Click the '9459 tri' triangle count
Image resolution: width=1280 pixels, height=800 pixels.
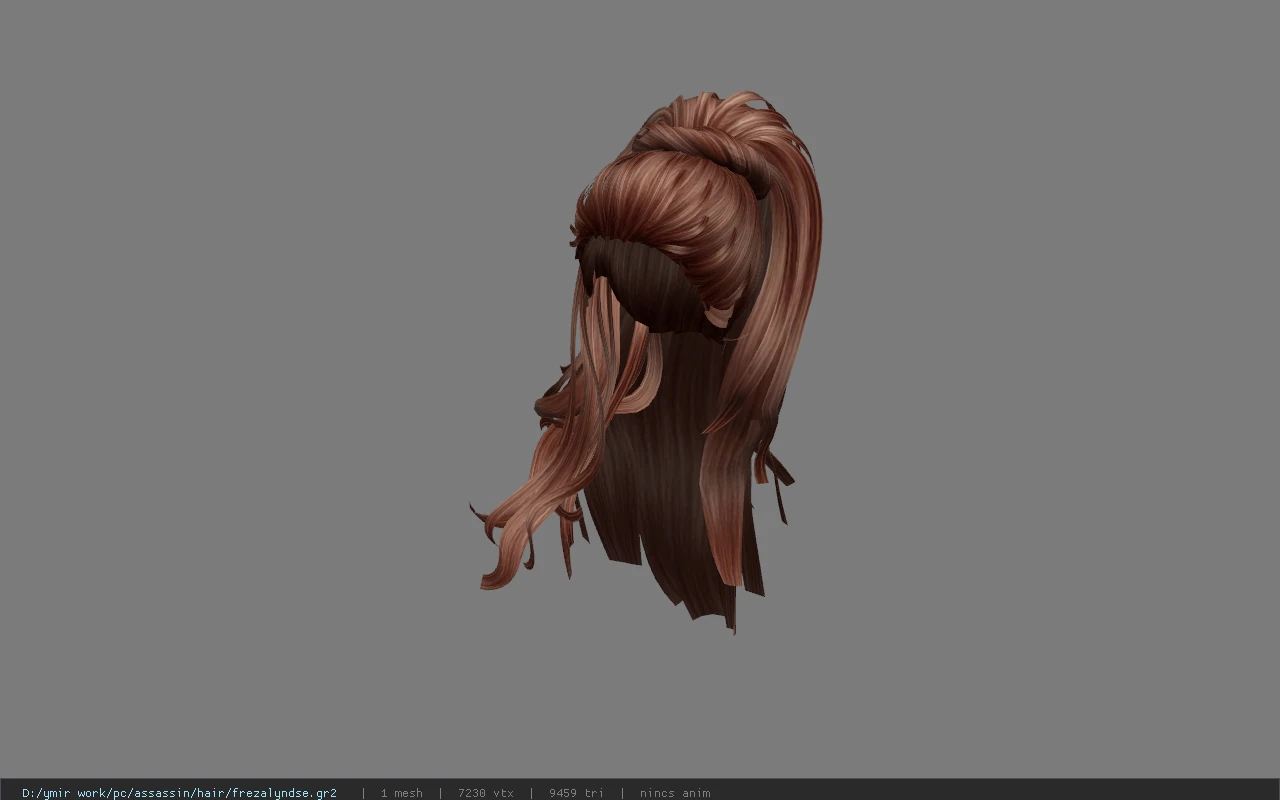pyautogui.click(x=576, y=793)
